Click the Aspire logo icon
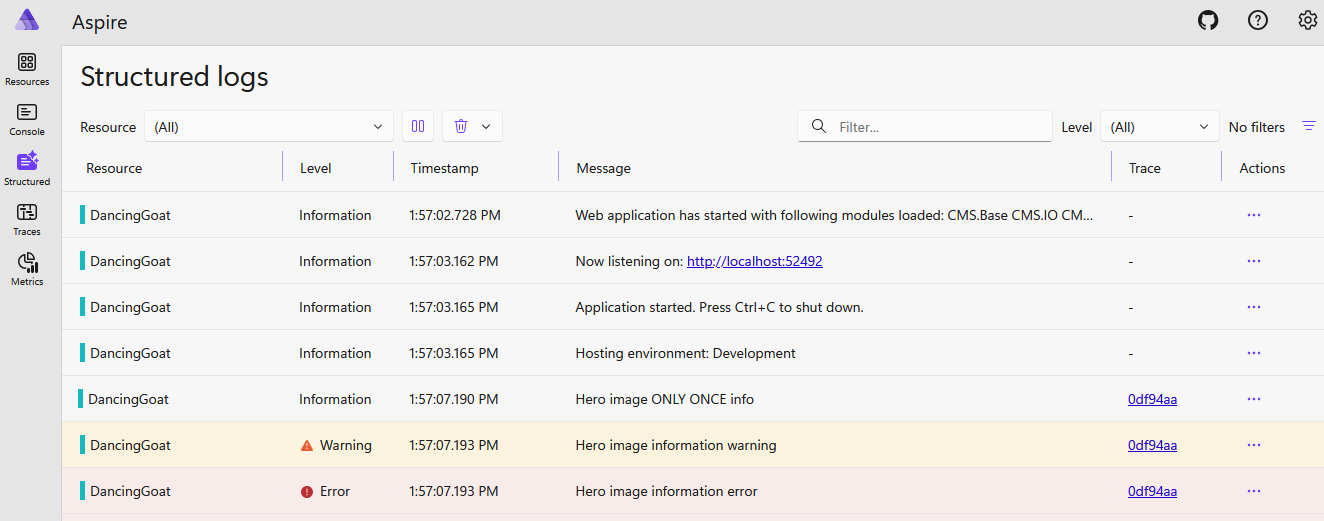This screenshot has width=1324, height=521. coord(27,20)
